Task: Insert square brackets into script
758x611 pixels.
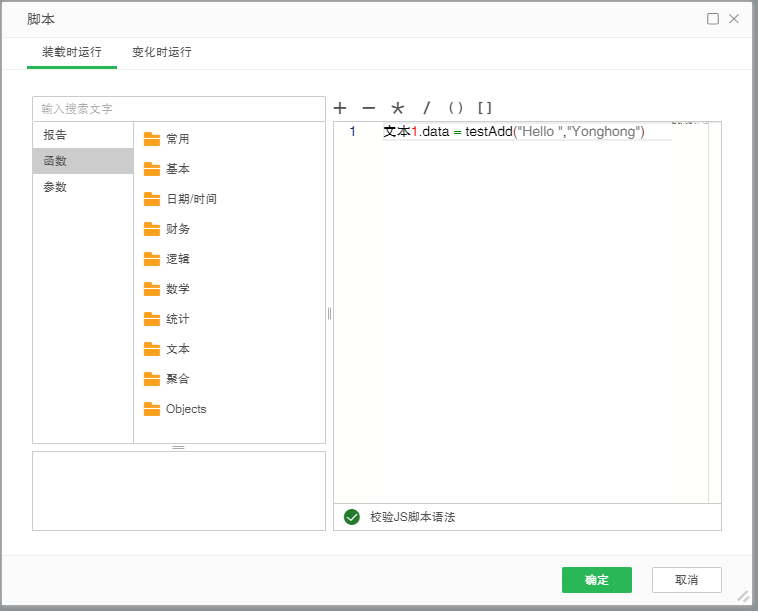Action: (x=485, y=108)
